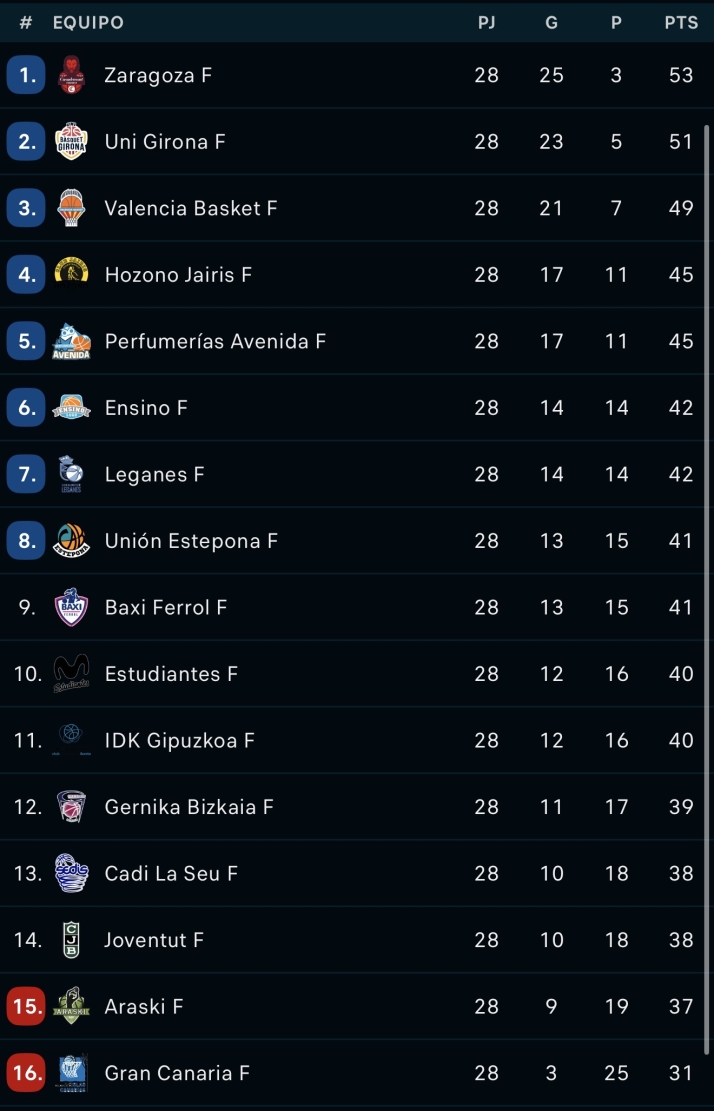Click the Valencia Basket F logo
The height and width of the screenshot is (1111, 714).
point(71,208)
